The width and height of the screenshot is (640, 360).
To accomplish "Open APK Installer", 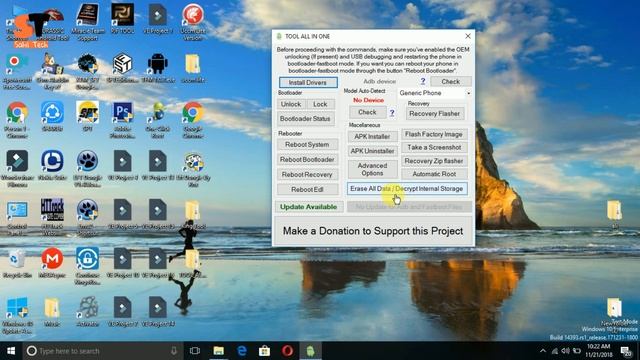I will [x=372, y=137].
